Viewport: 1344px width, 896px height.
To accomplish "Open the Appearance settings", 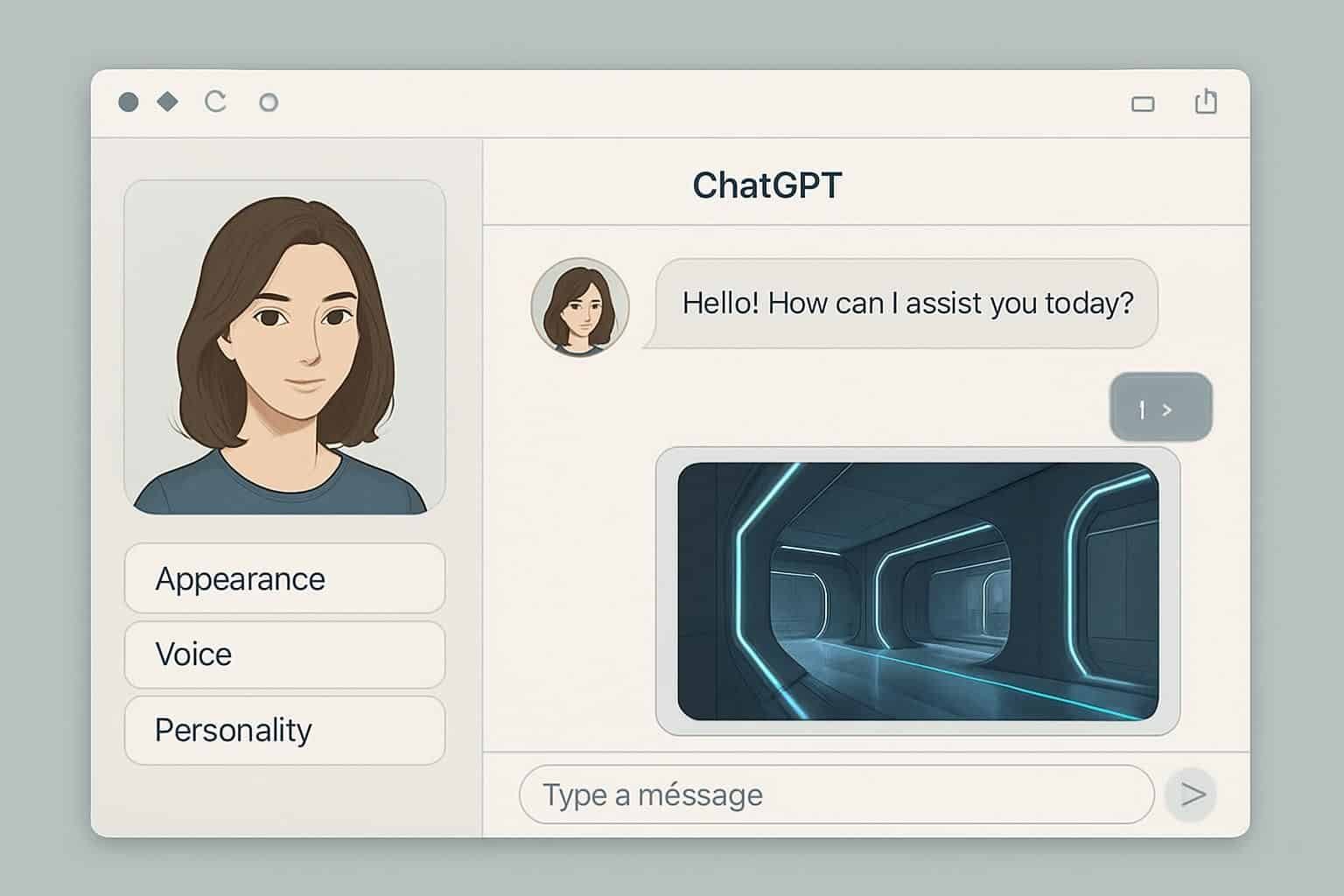I will pyautogui.click(x=284, y=578).
